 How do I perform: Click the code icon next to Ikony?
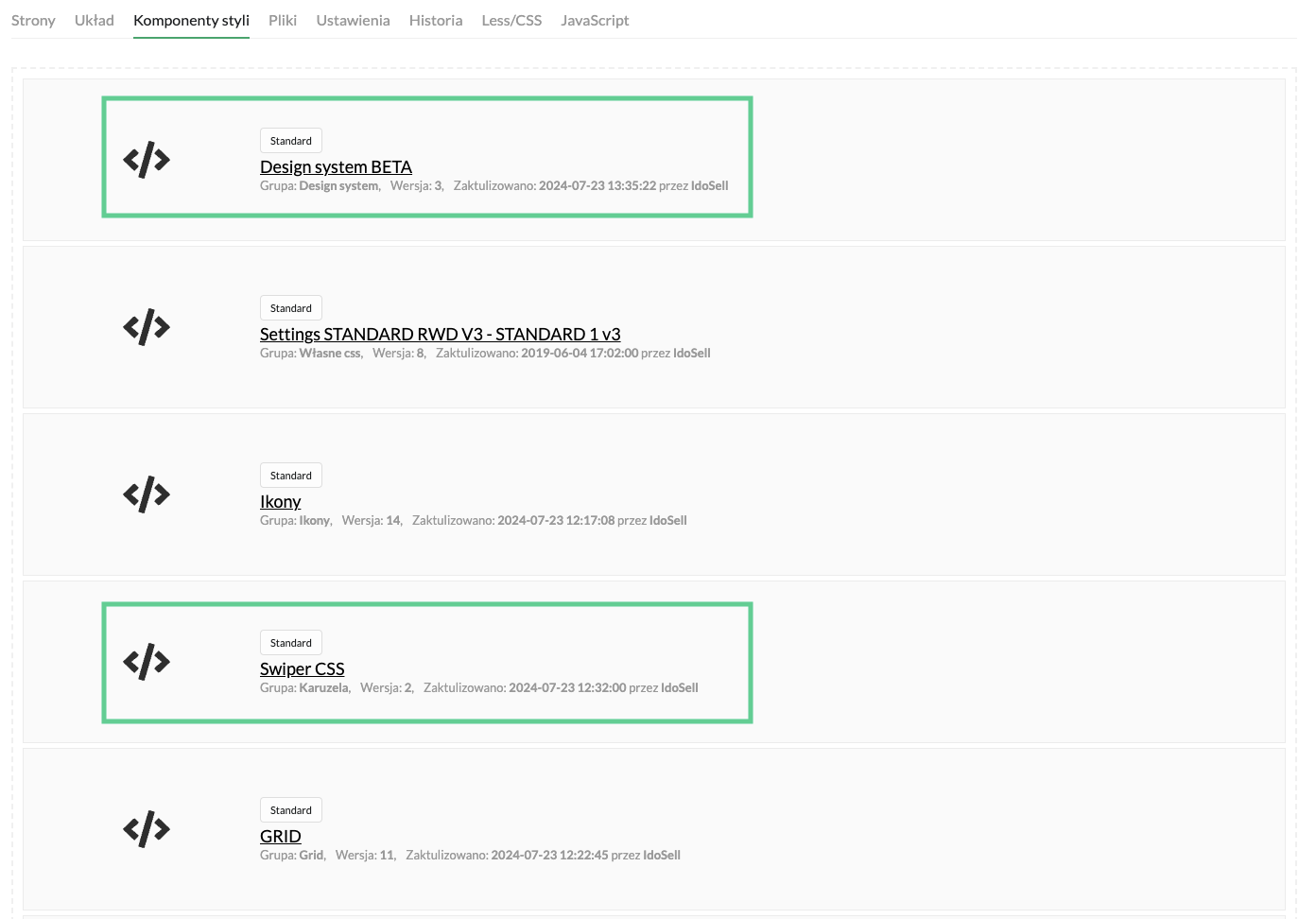point(146,494)
